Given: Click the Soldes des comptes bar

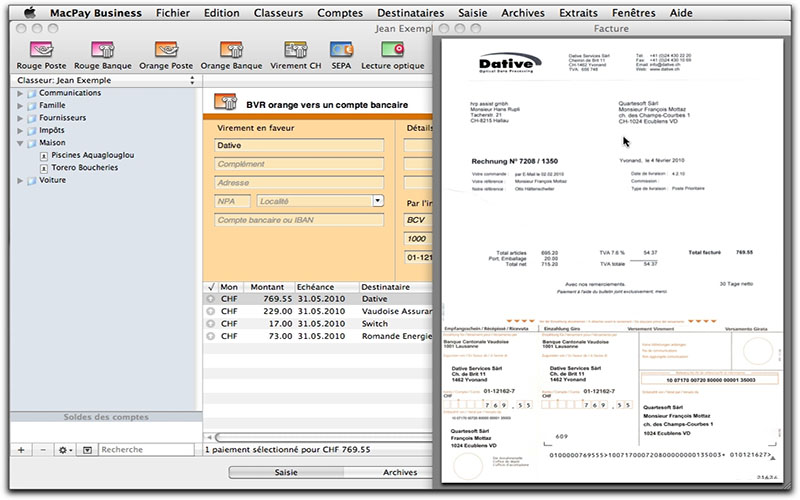Looking at the screenshot, I should point(106,417).
